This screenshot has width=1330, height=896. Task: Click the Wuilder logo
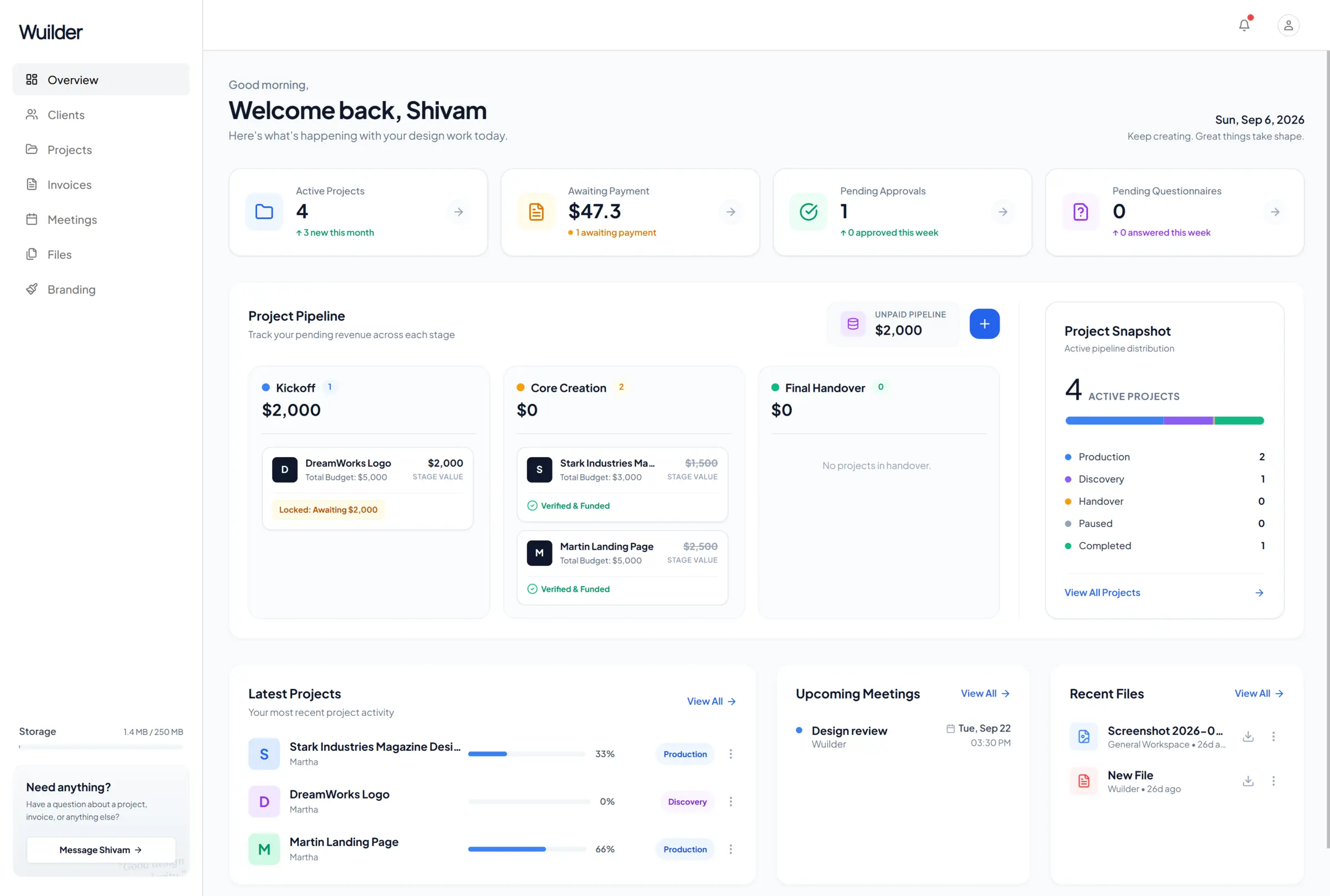tap(51, 32)
